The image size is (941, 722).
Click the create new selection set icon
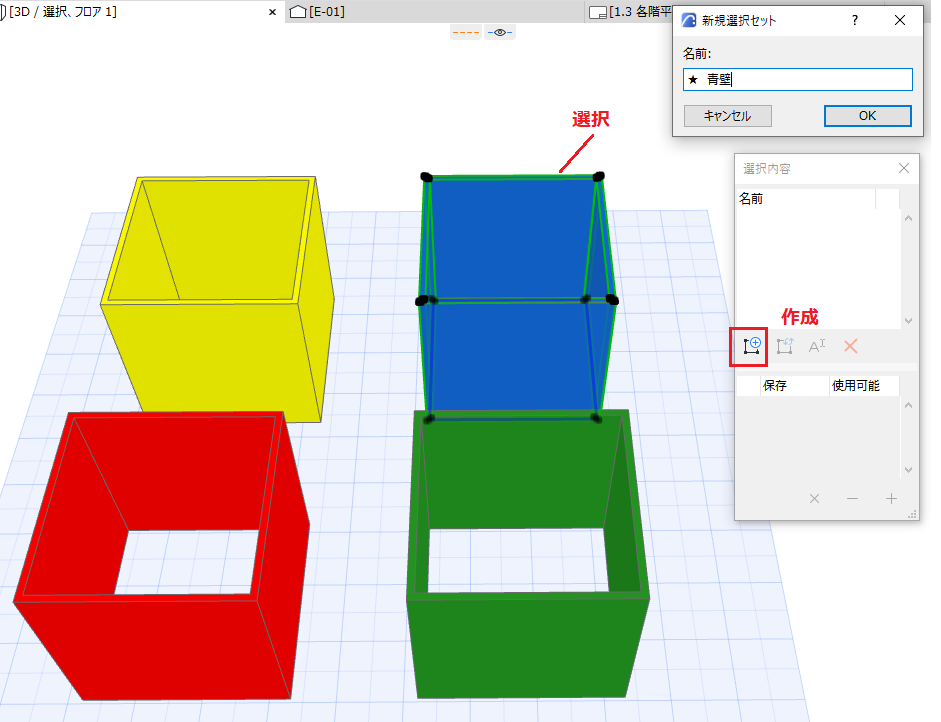click(751, 346)
